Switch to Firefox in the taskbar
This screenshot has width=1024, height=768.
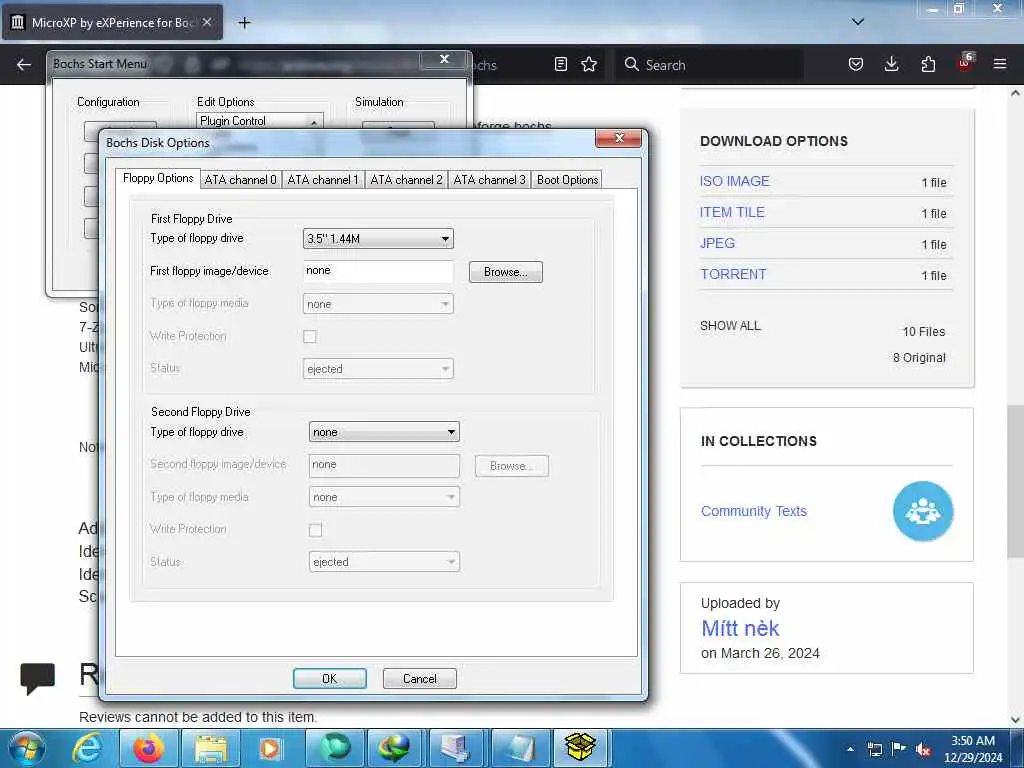point(148,748)
